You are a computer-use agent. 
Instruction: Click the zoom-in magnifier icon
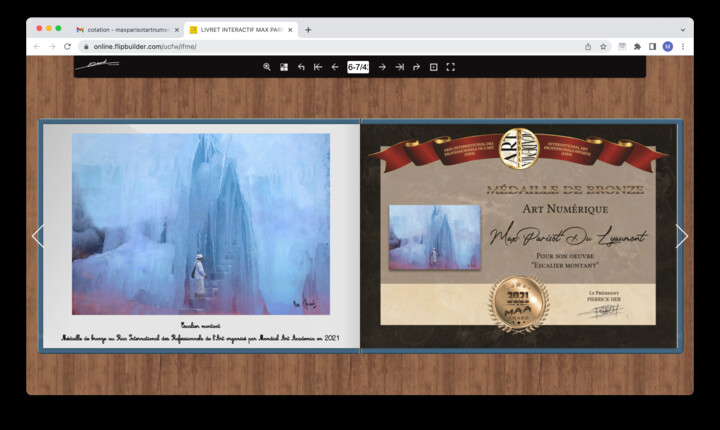(266, 67)
